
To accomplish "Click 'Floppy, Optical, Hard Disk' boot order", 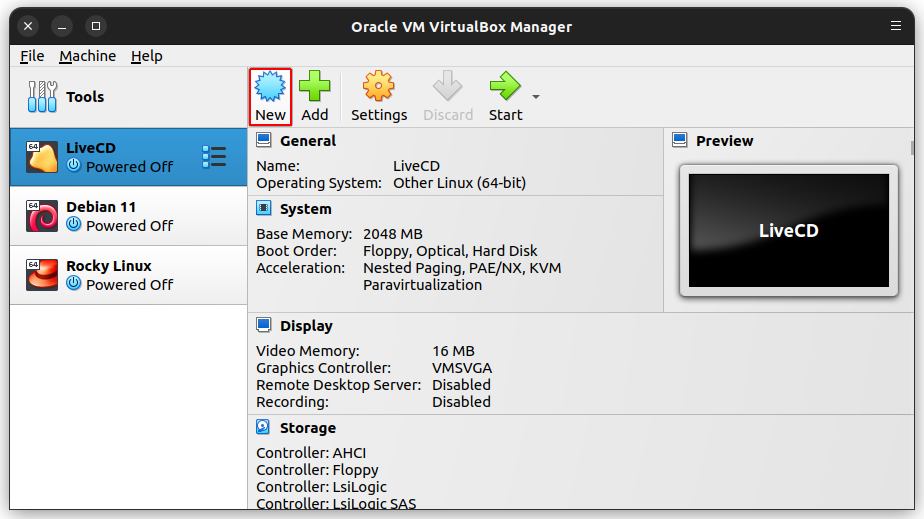I will 450,251.
